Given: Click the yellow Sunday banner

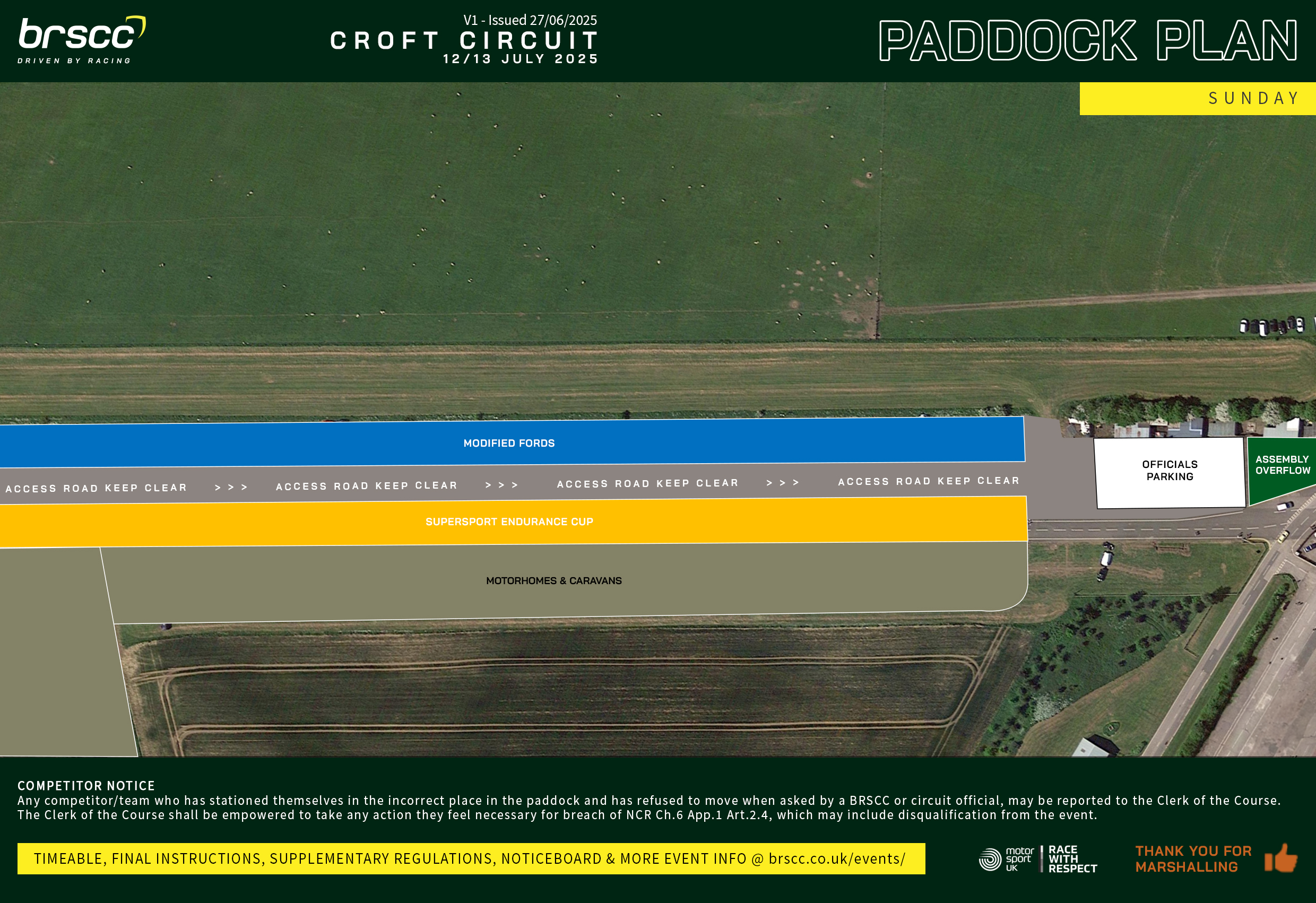Looking at the screenshot, I should pos(1198,99).
